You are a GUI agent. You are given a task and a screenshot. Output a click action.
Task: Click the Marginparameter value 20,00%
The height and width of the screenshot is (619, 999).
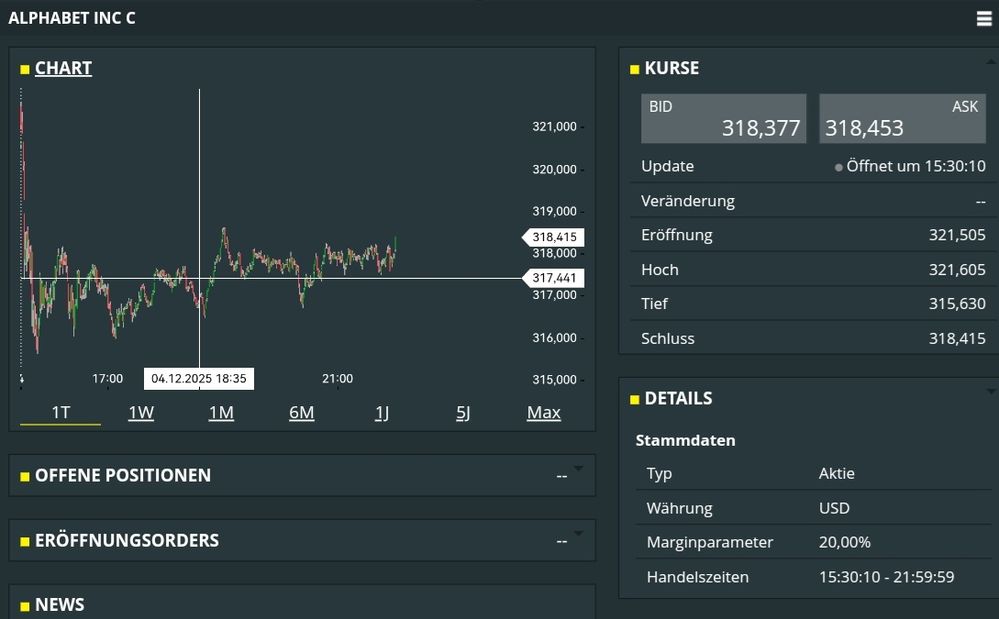point(845,543)
